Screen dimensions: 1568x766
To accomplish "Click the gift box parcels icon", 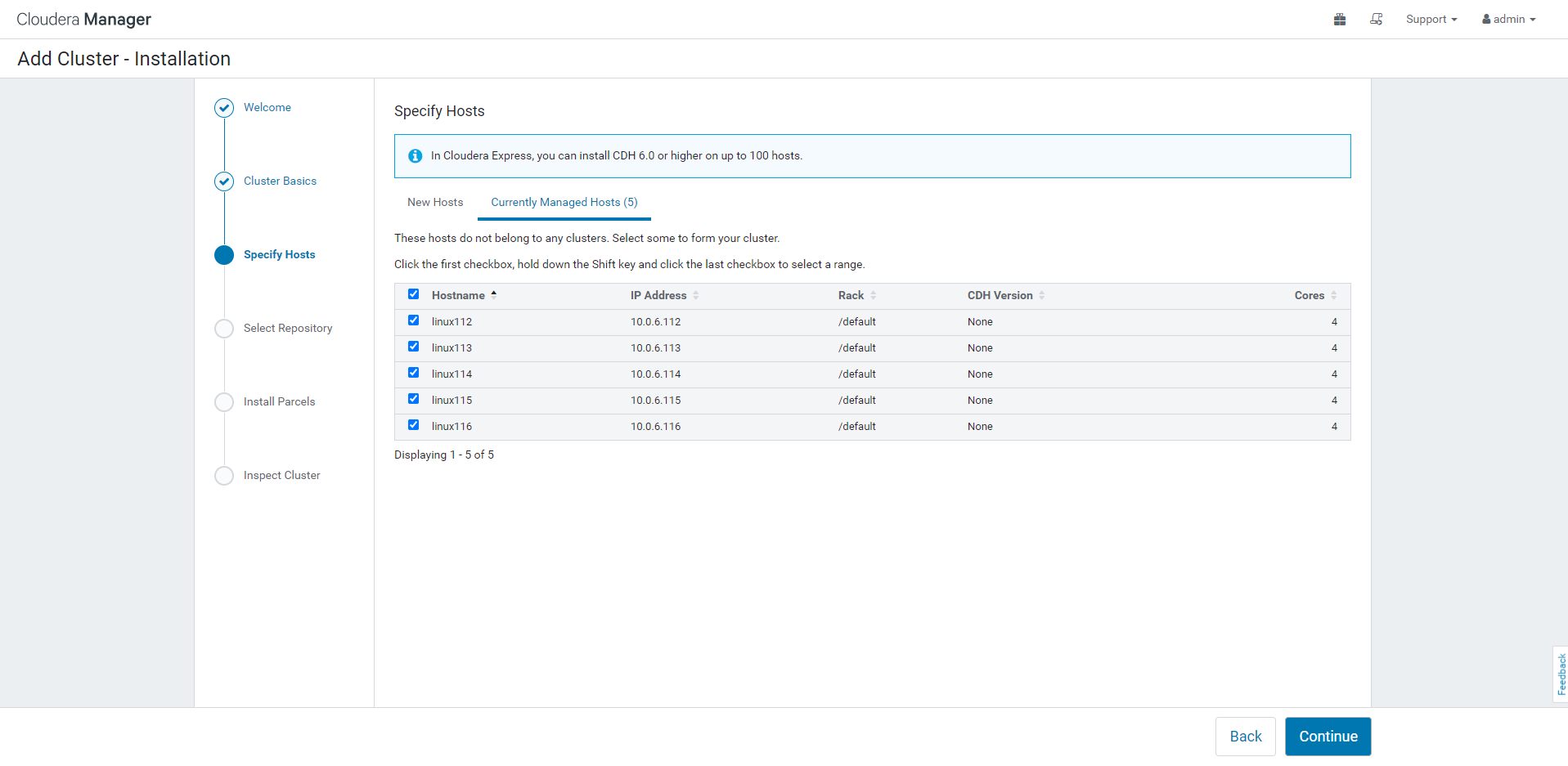I will coord(1339,20).
